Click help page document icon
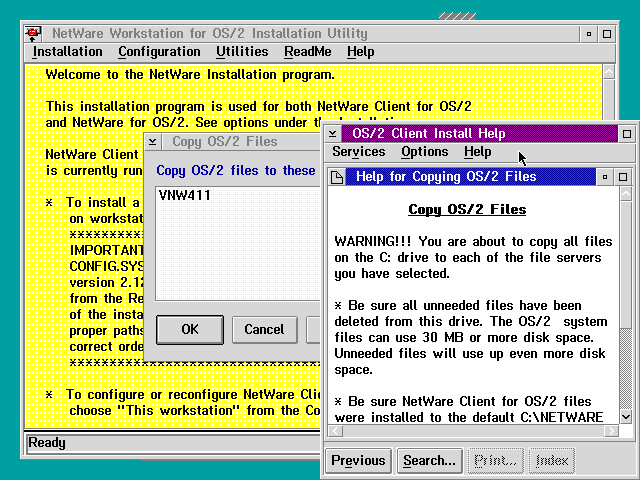The height and width of the screenshot is (480, 640). 337,177
